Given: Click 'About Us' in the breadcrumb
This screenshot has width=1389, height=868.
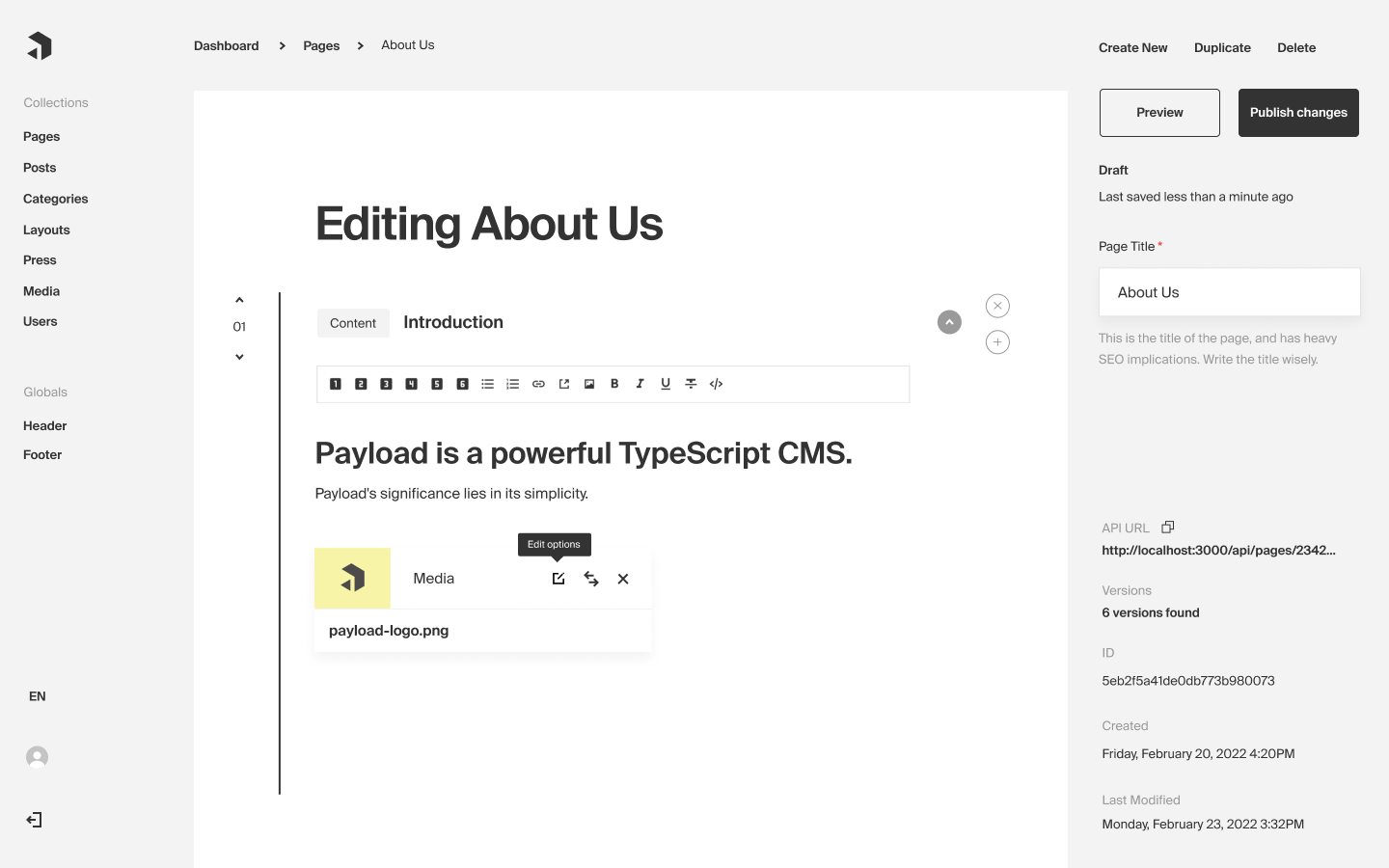Looking at the screenshot, I should click(x=408, y=45).
